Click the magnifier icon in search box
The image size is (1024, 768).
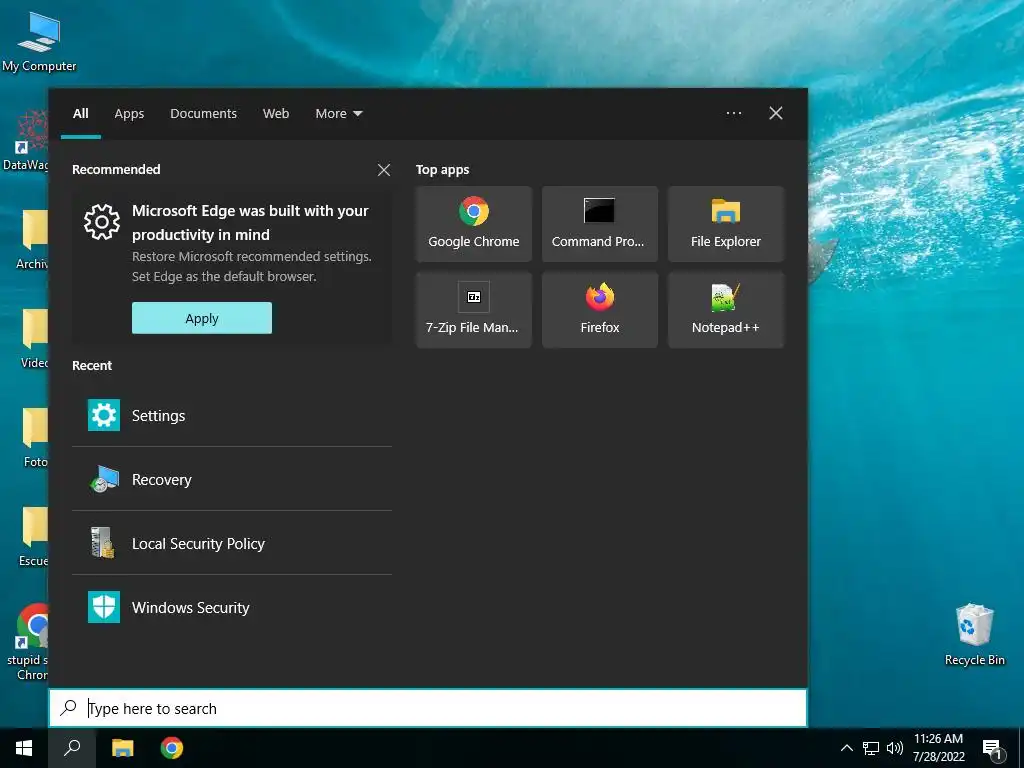(68, 707)
